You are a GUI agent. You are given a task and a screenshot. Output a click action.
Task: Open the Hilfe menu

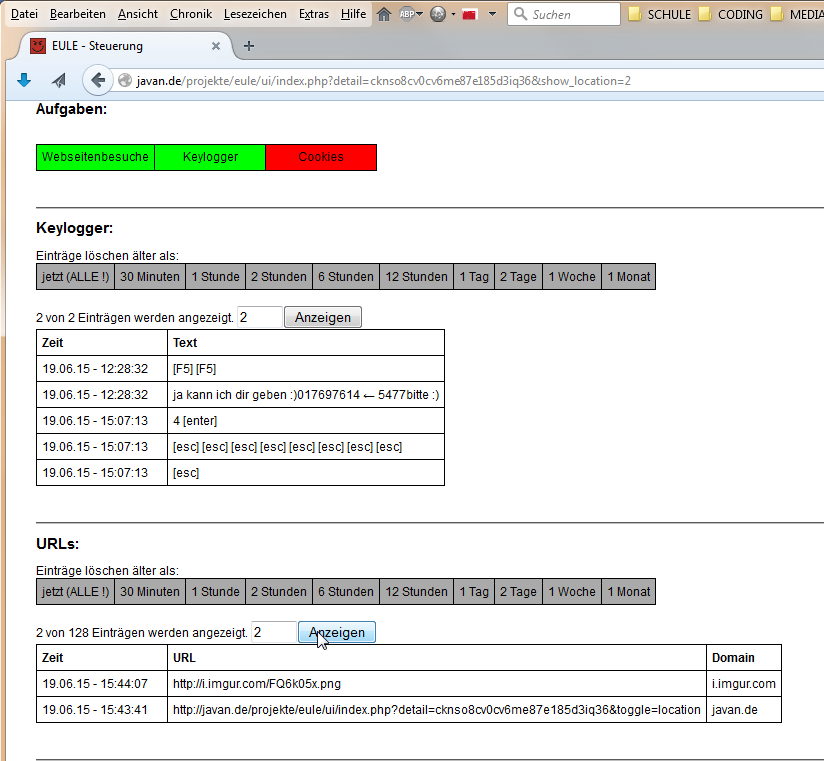pyautogui.click(x=353, y=14)
